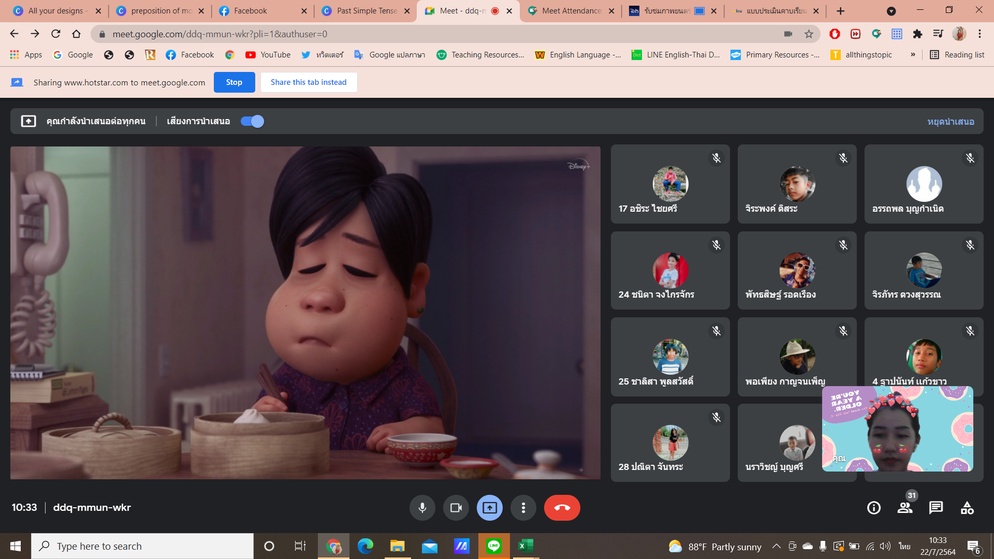Click Share this tab instead button

308,82
